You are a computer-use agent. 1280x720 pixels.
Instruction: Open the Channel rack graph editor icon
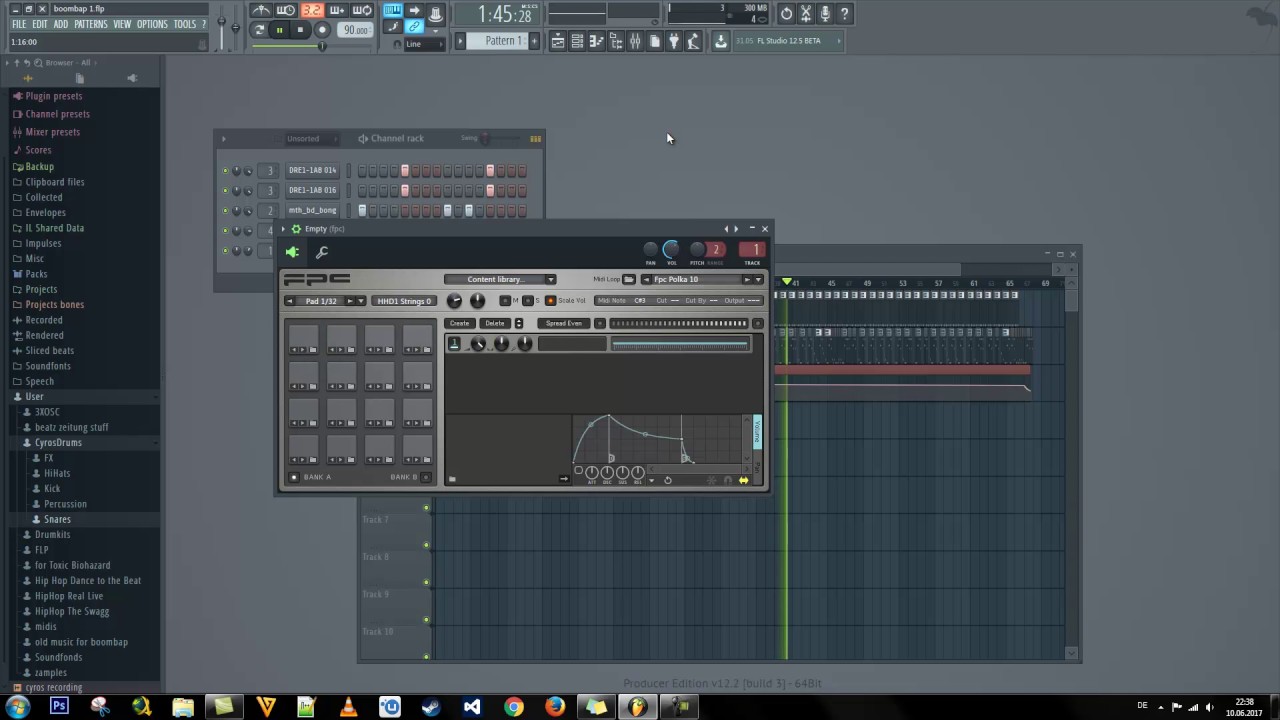(536, 138)
